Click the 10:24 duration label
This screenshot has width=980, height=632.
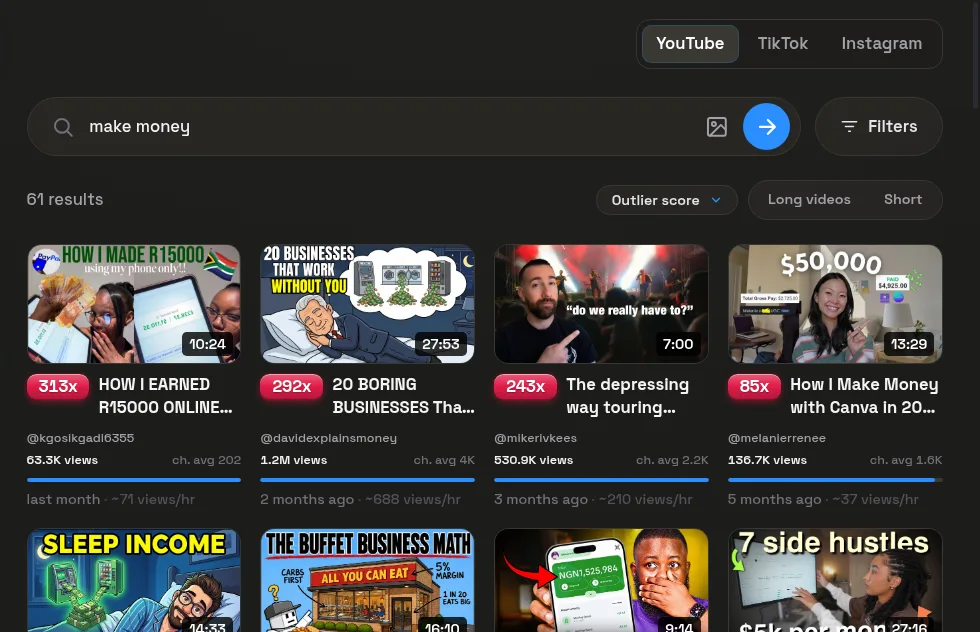click(x=208, y=344)
